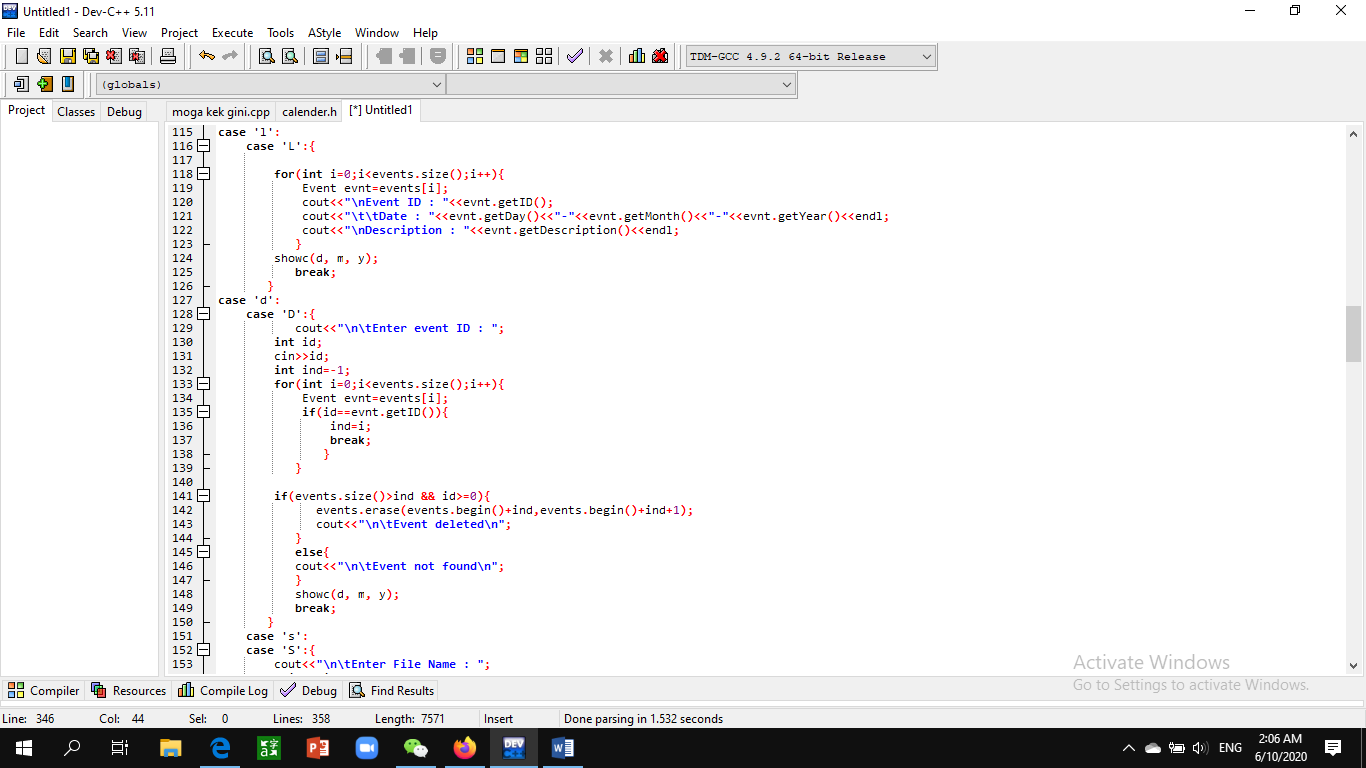Undo the last edit via toolbar
Viewport: 1366px width, 768px height.
point(206,56)
